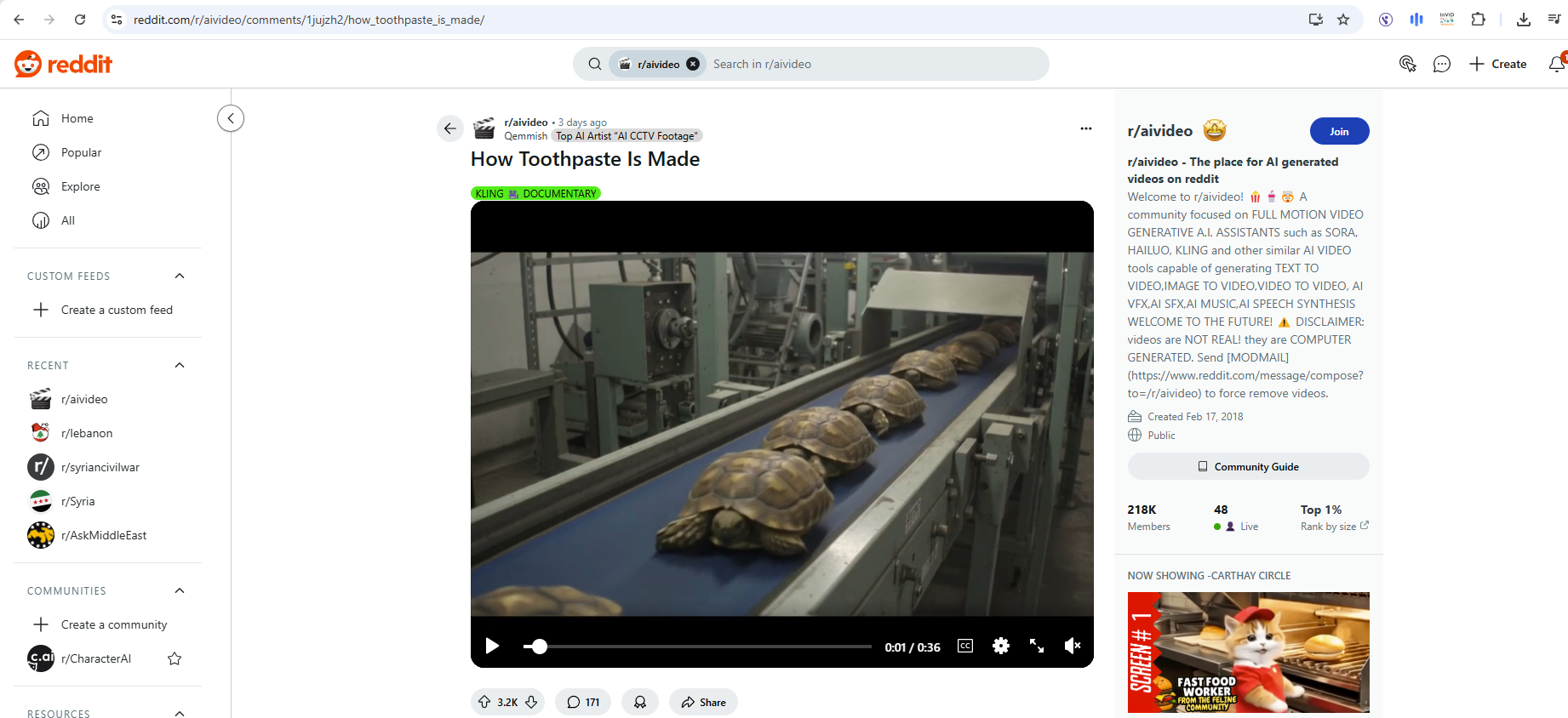Collapse the Recent section

(180, 365)
